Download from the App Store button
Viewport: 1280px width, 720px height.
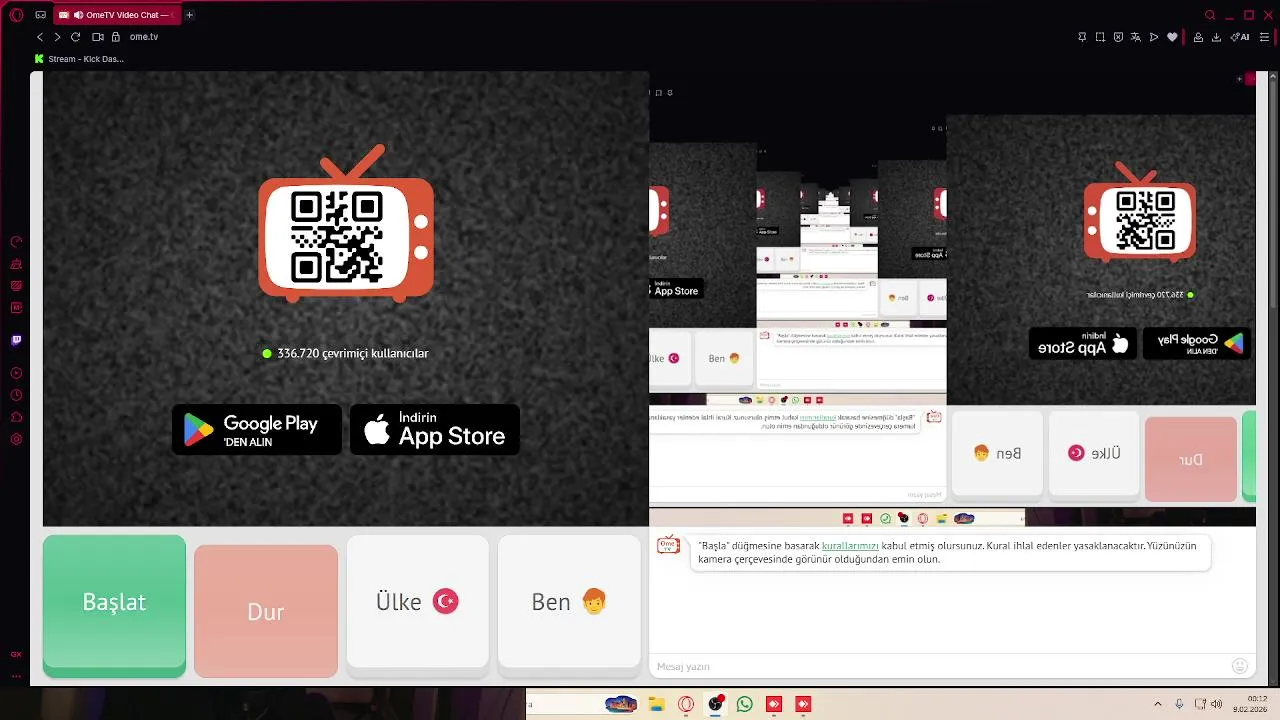[435, 430]
